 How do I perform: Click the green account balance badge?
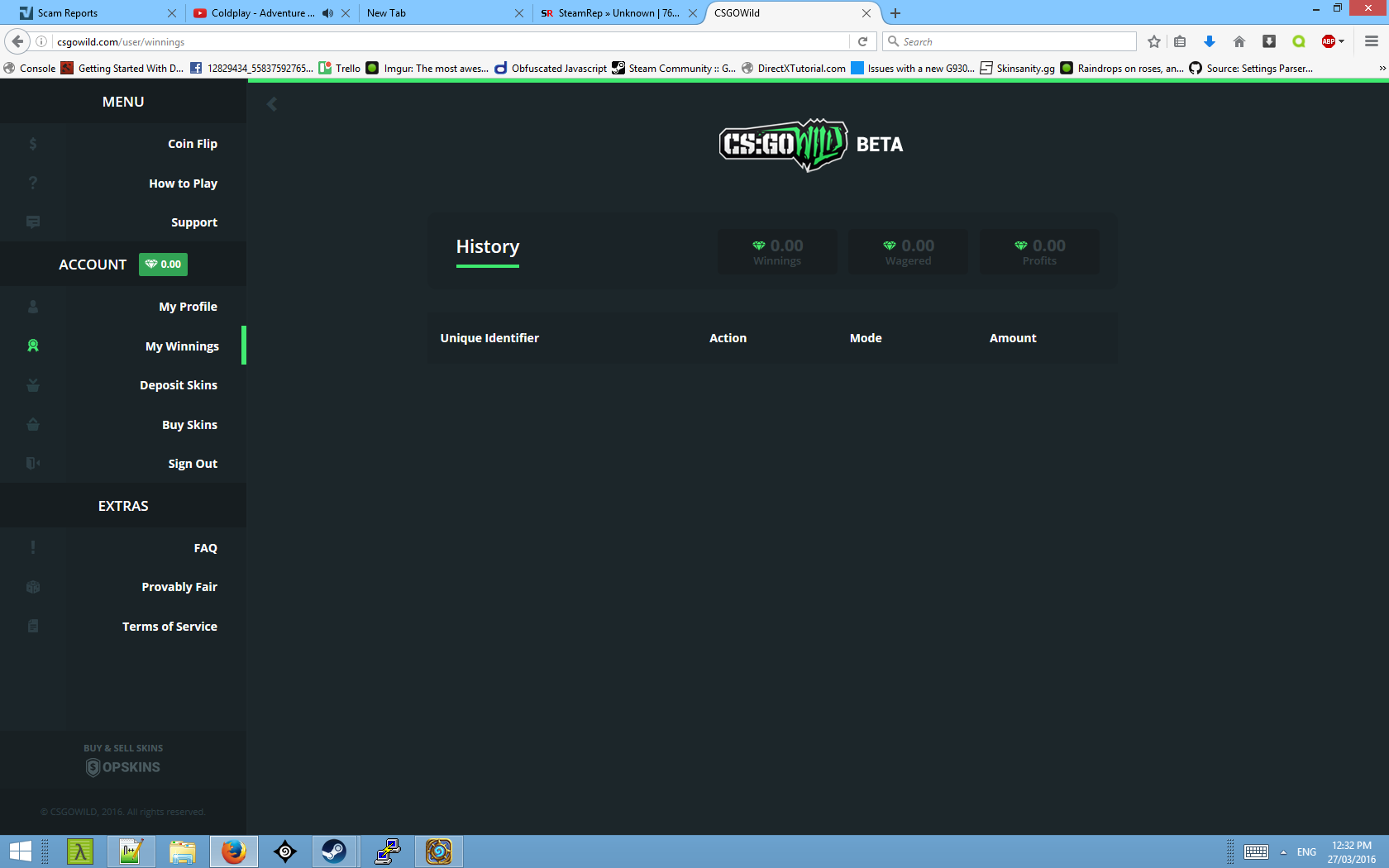[x=163, y=265]
